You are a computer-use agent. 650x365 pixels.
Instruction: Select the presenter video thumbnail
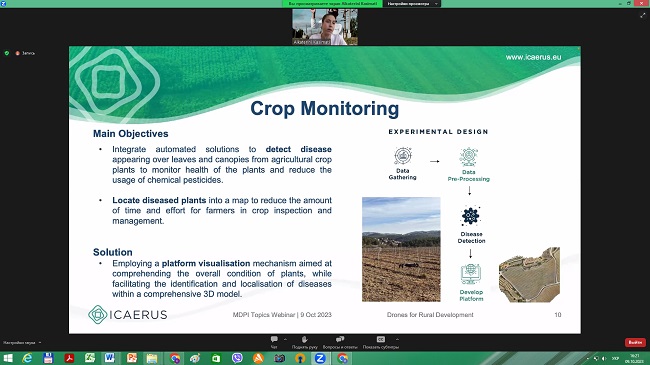(325, 27)
